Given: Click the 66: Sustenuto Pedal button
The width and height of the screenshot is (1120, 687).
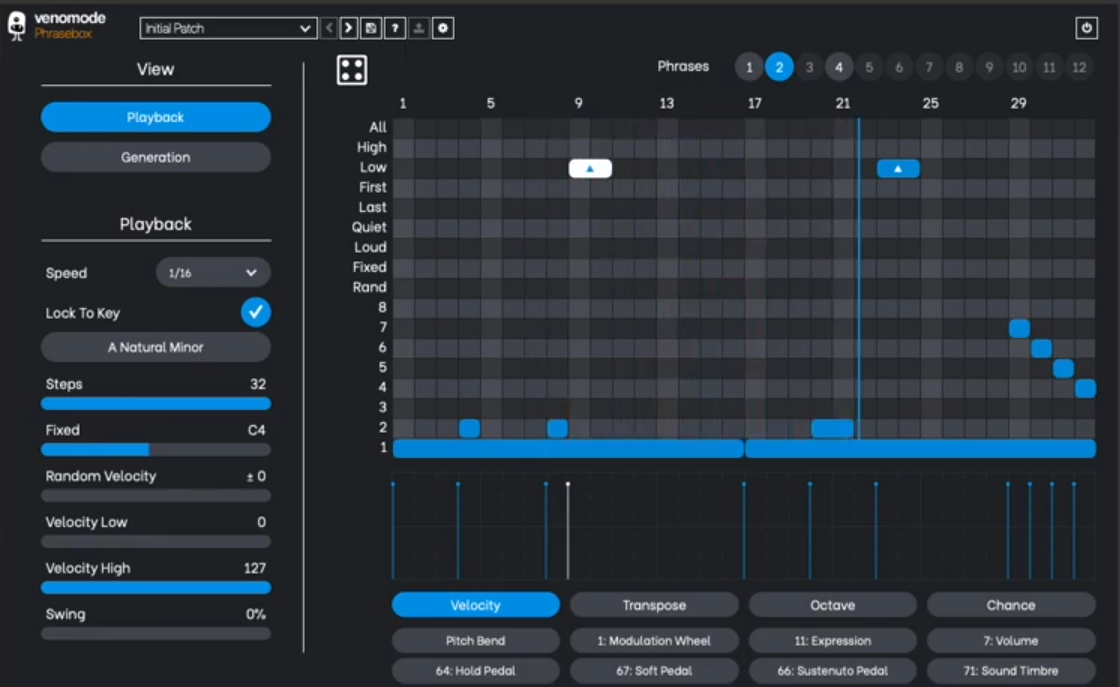Looking at the screenshot, I should pyautogui.click(x=833, y=671).
